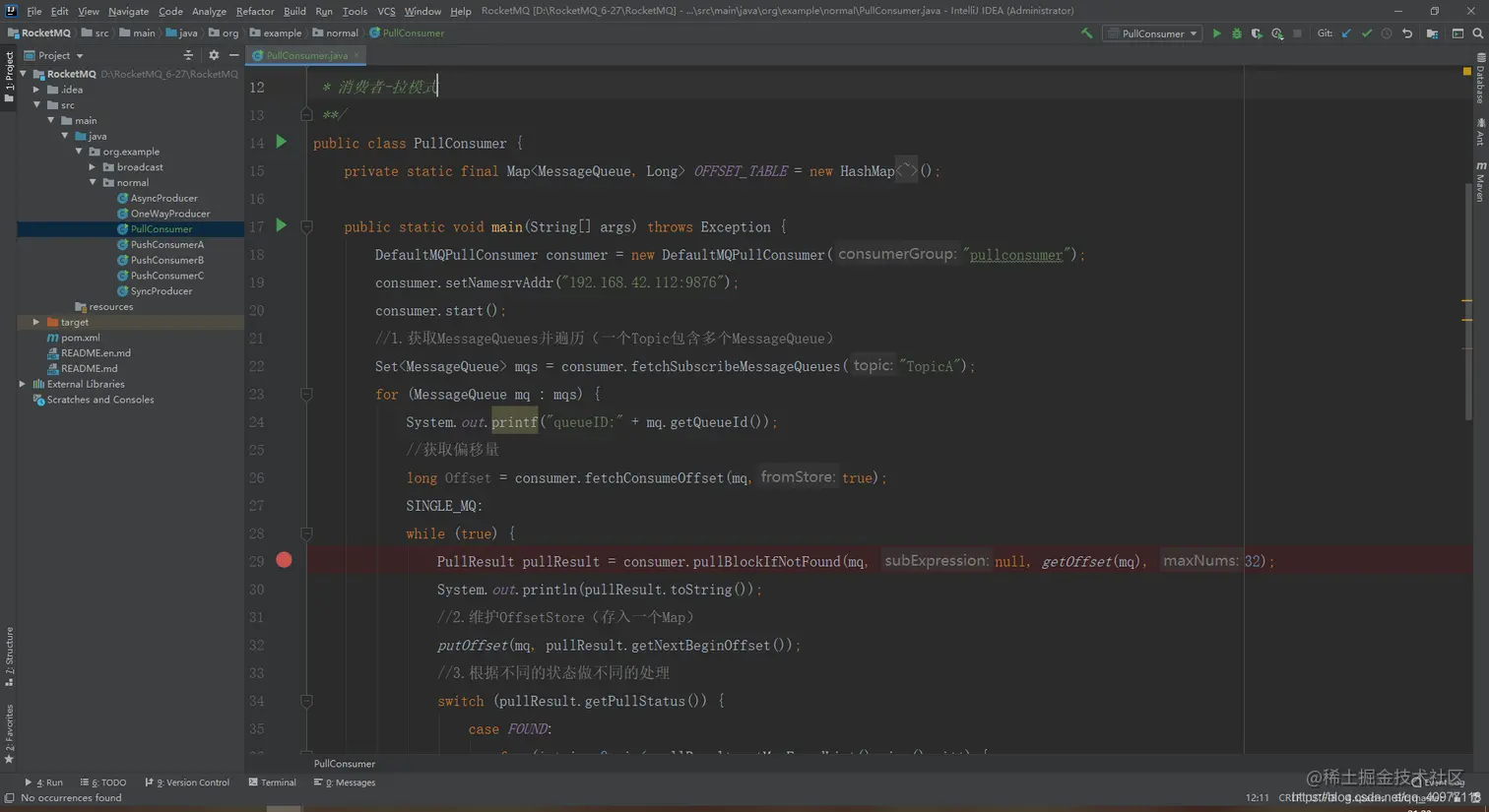
Task: Toggle the 1: Project side tool button
Action: click(9, 77)
